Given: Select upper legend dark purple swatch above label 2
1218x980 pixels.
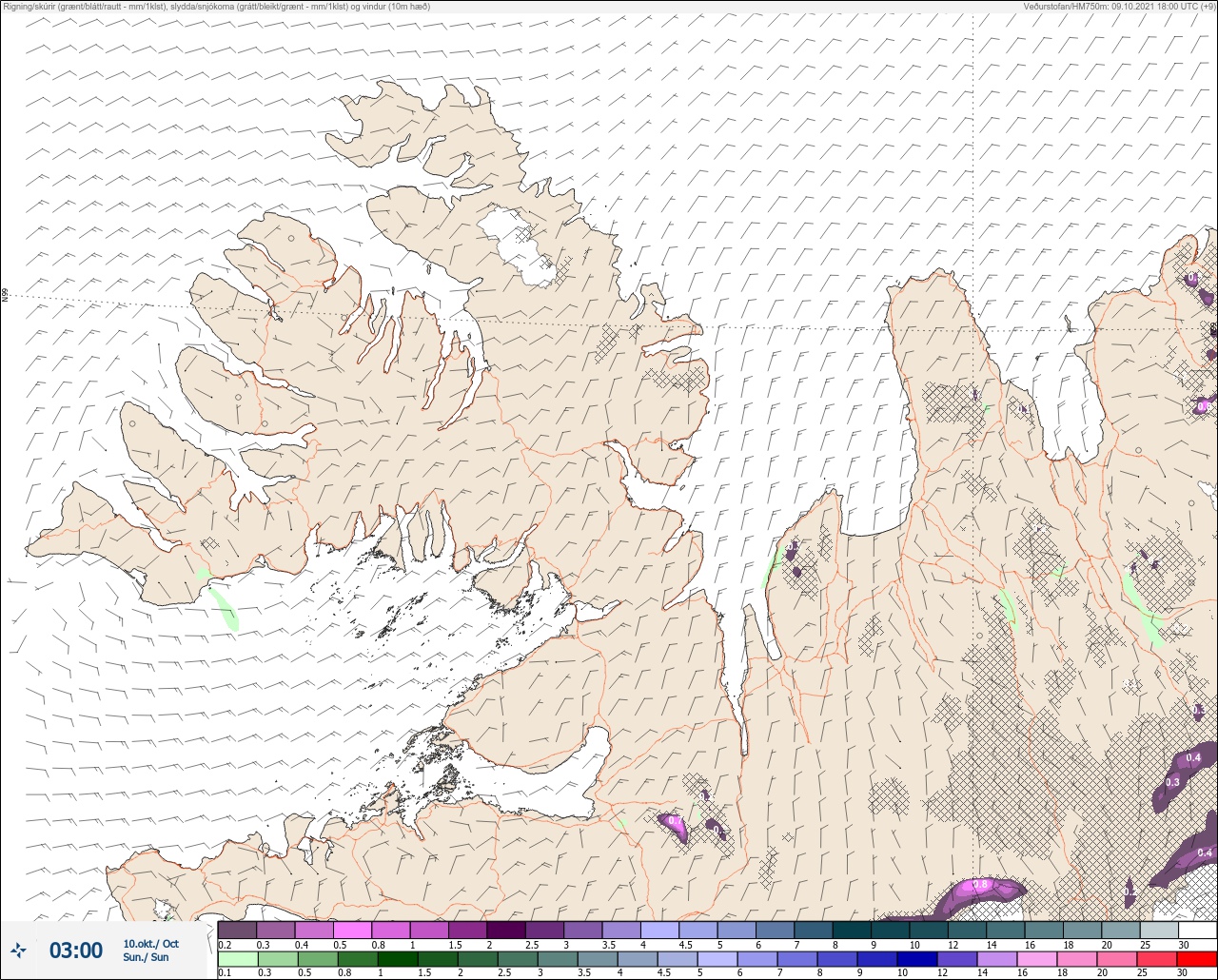Looking at the screenshot, I should (x=506, y=930).
